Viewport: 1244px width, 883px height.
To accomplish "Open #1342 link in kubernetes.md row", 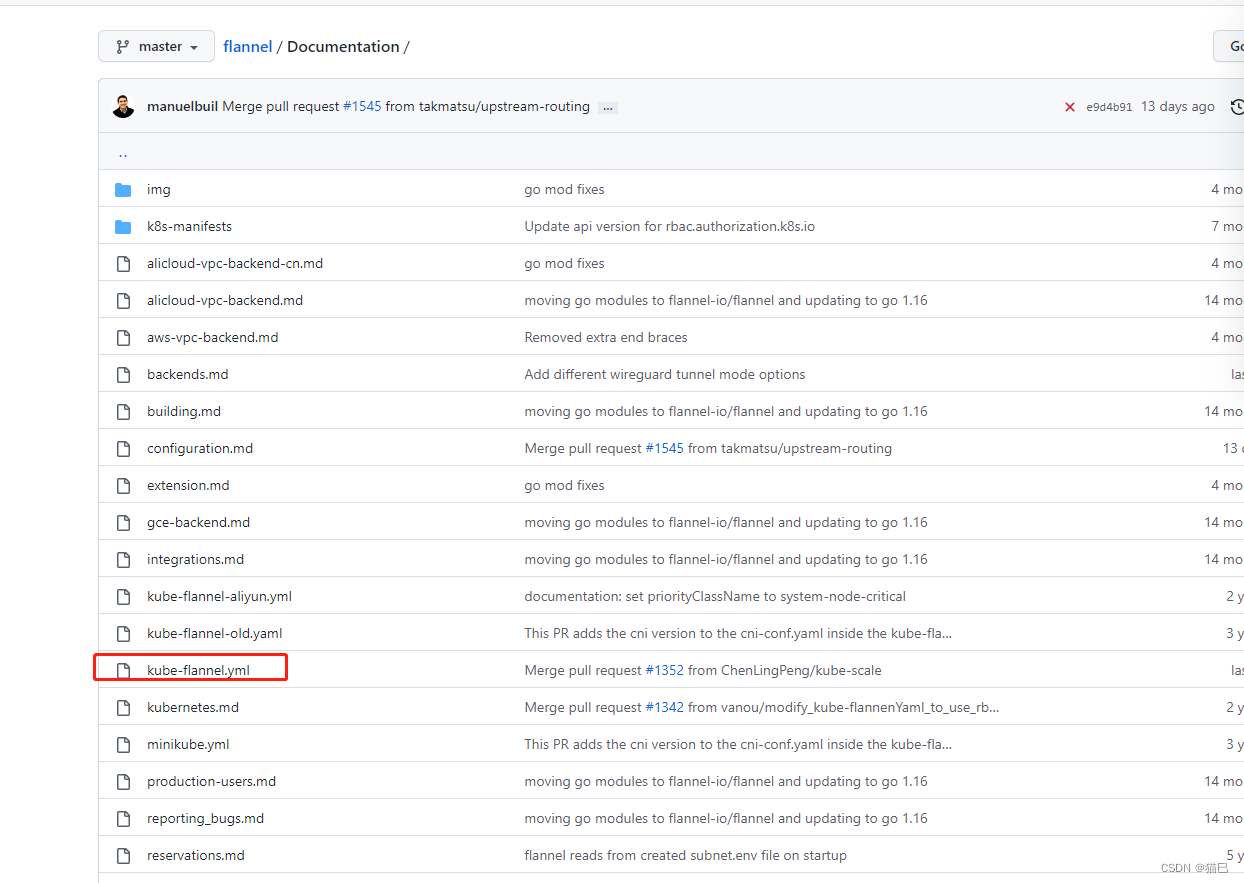I will [x=665, y=707].
